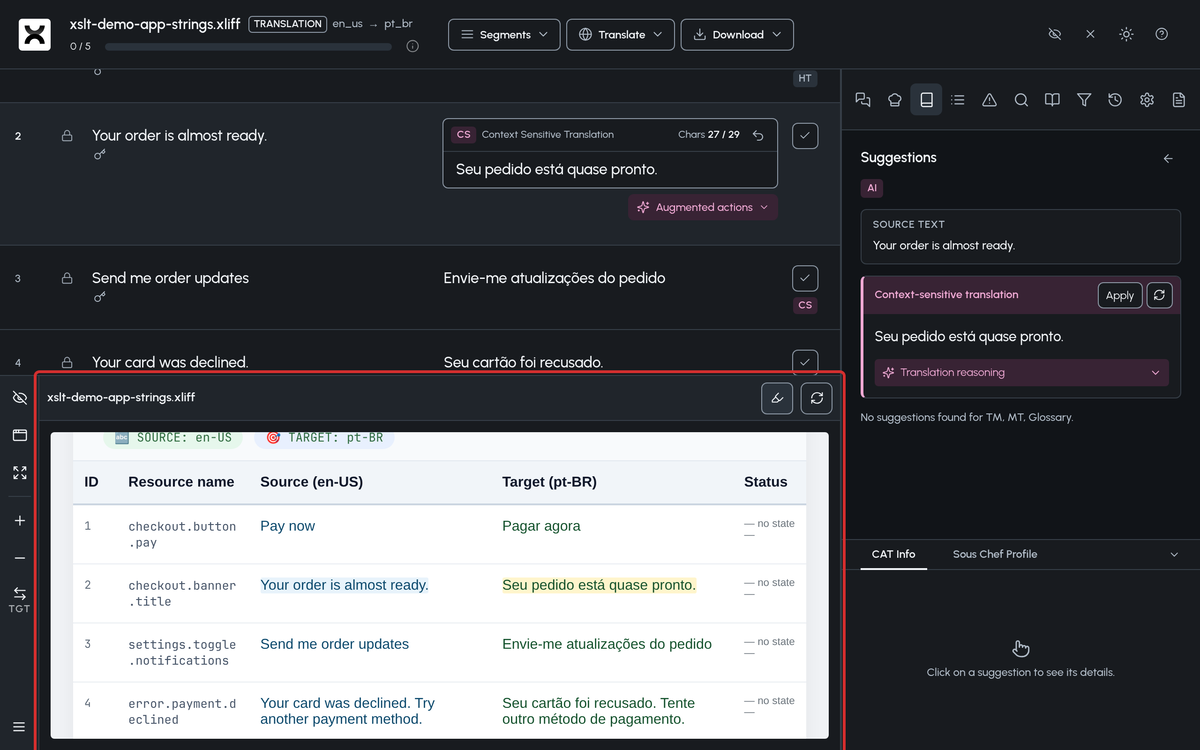This screenshot has height=750, width=1200.
Task: Zoom out the preview with minus icon
Action: pyautogui.click(x=20, y=558)
